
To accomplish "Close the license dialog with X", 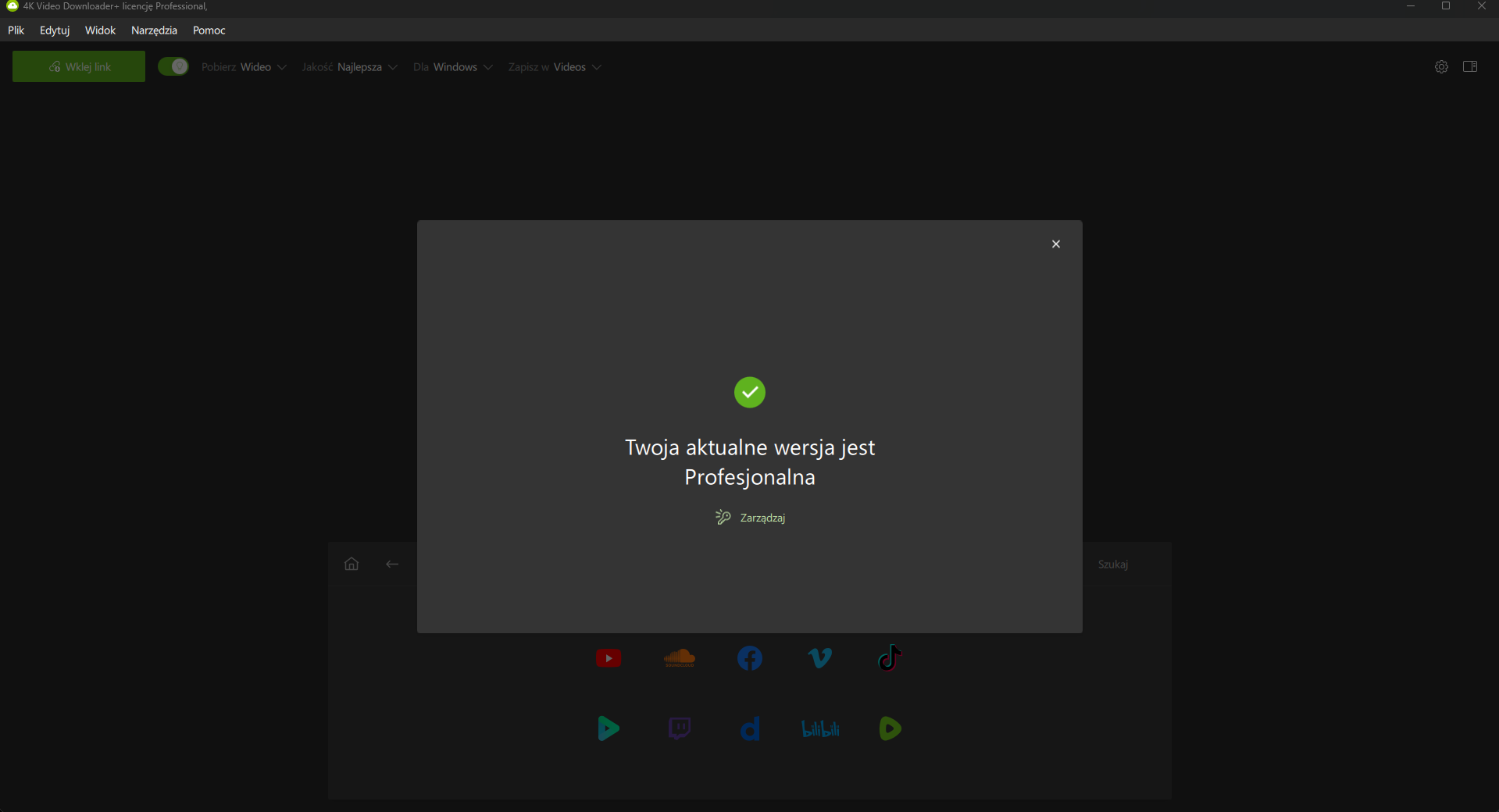I will tap(1056, 244).
